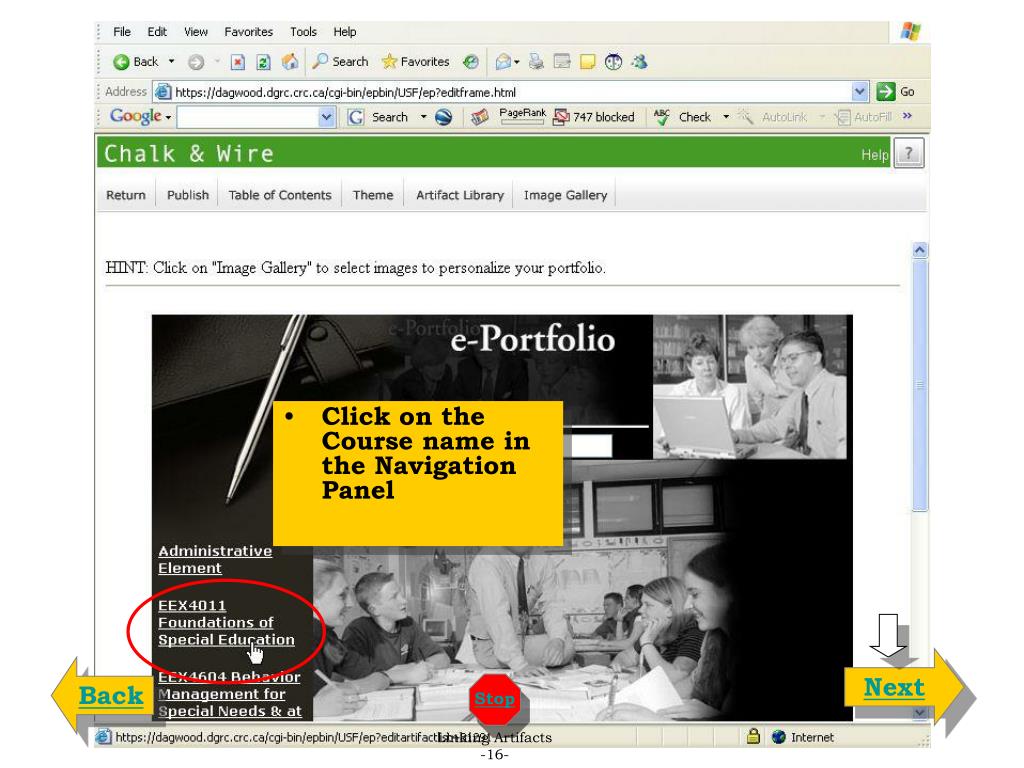Open the Google logo dropdown arrow
The image size is (1024, 768).
click(168, 118)
